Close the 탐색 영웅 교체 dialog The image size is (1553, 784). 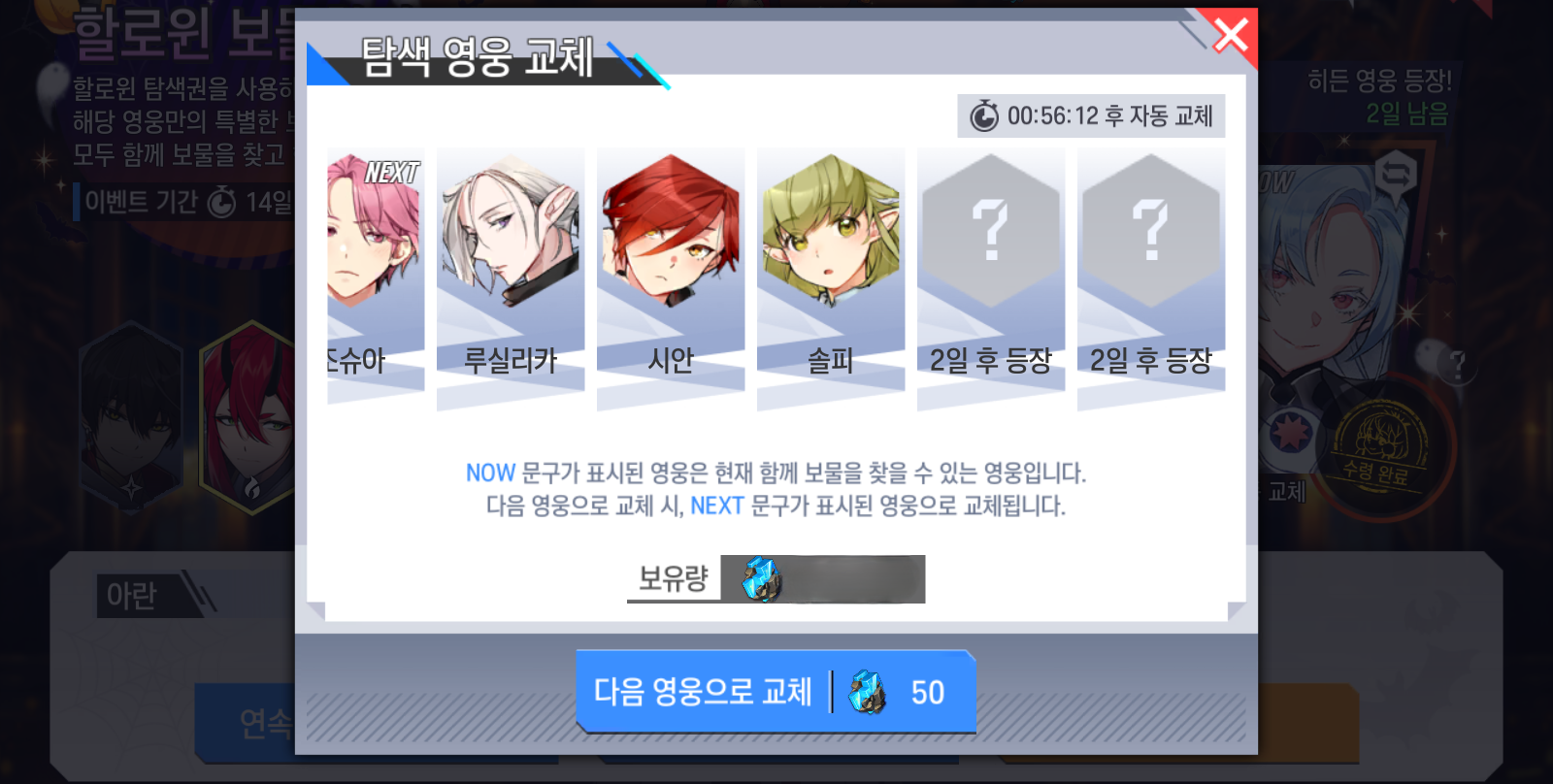[1230, 36]
